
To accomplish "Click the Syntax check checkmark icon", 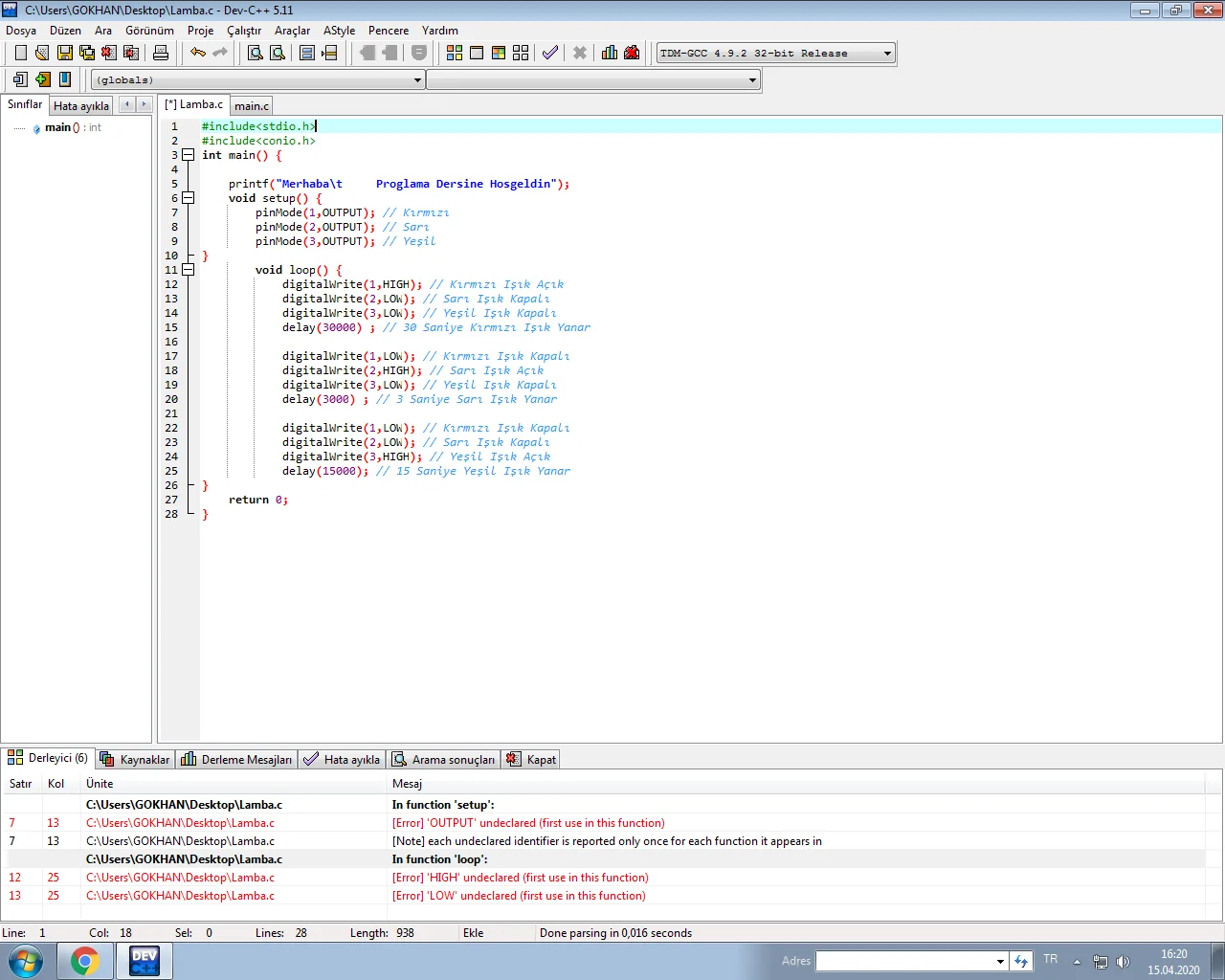I will 549,53.
